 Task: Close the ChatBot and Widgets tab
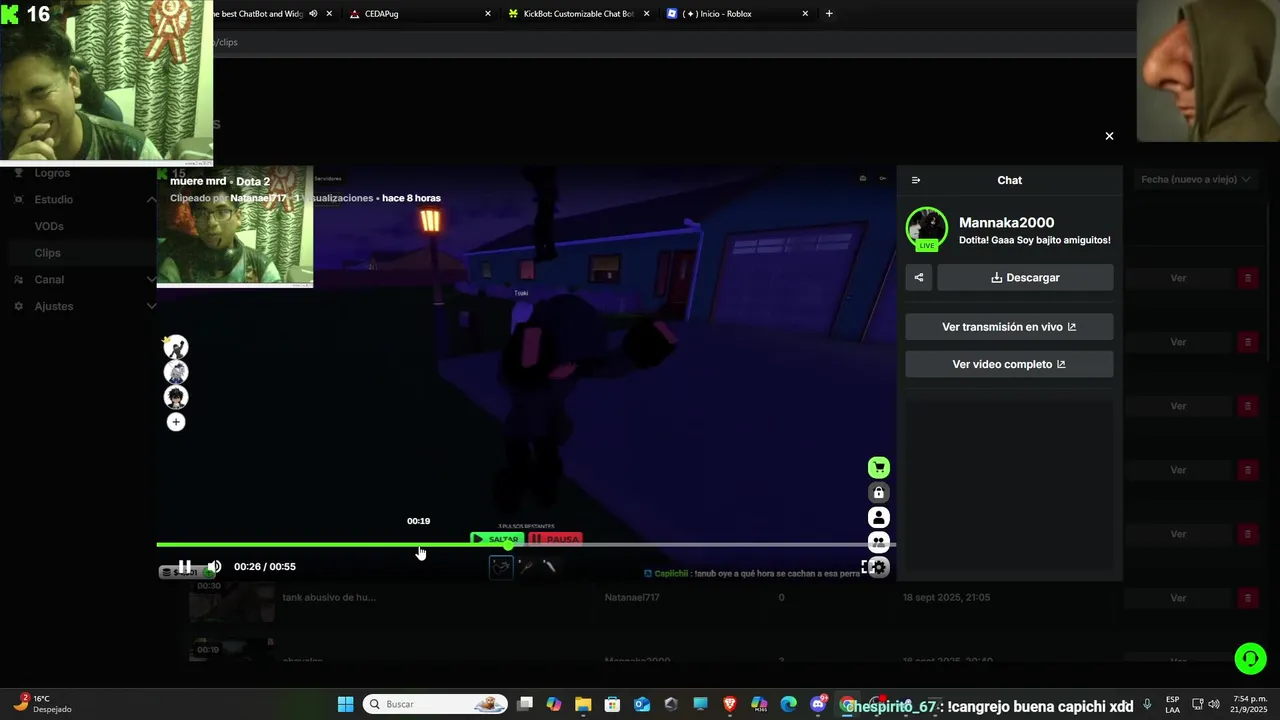[x=329, y=14]
